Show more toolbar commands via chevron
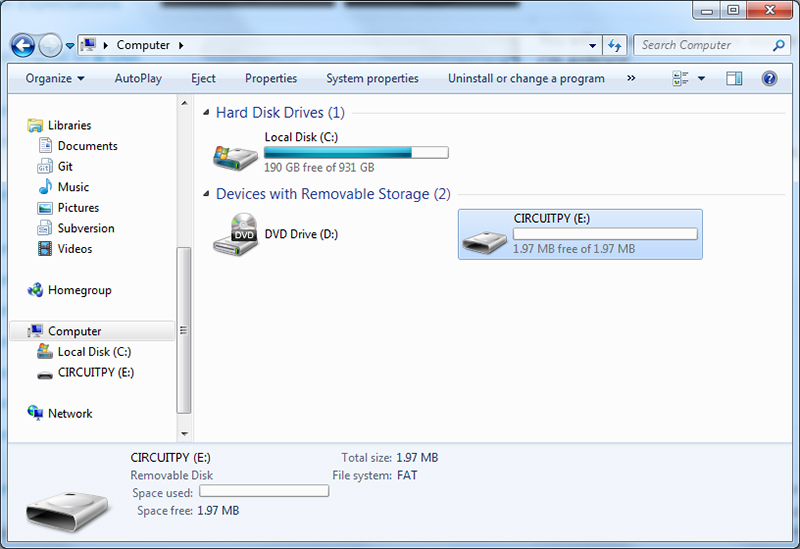Viewport: 800px width, 549px height. tap(631, 78)
